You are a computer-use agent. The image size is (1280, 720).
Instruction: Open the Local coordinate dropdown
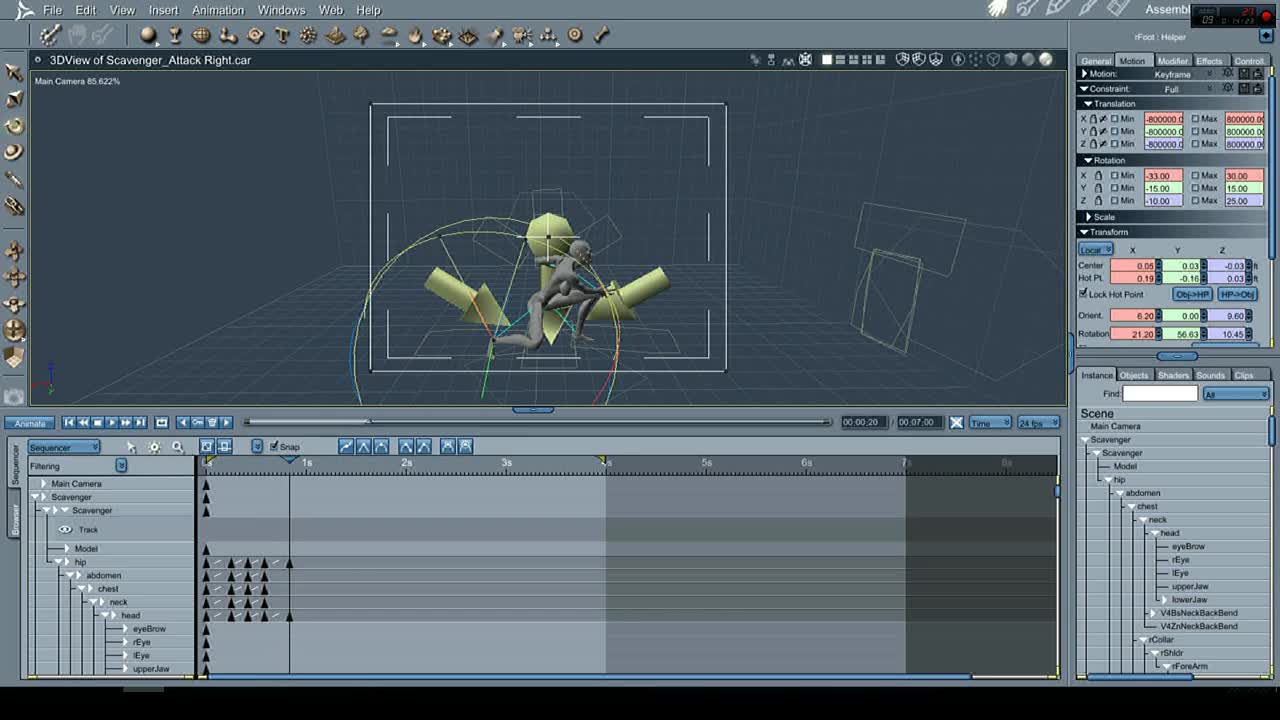[x=1096, y=249]
